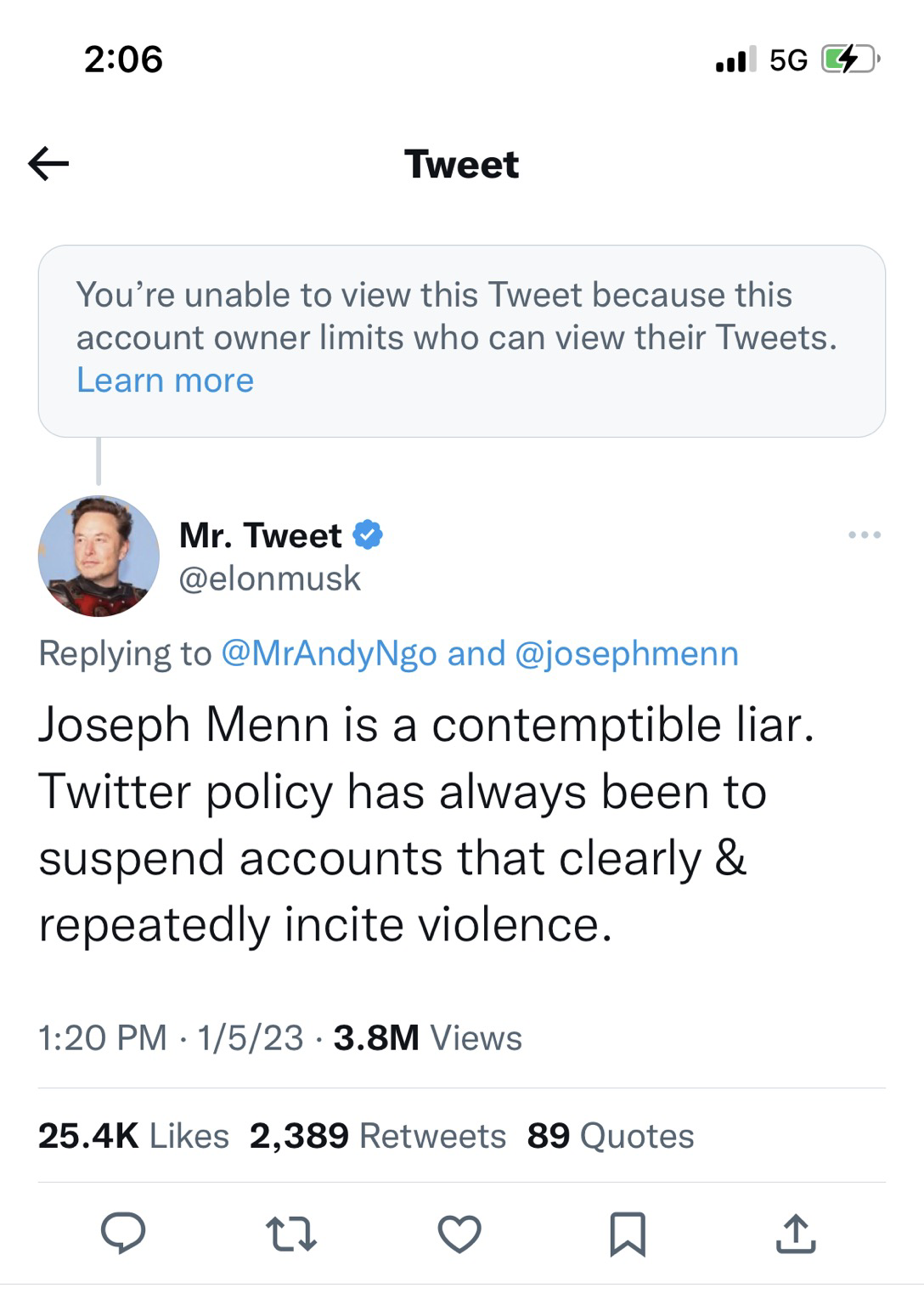This screenshot has width=924, height=1305.
Task: Open the @josephmenn mention link
Action: (627, 653)
